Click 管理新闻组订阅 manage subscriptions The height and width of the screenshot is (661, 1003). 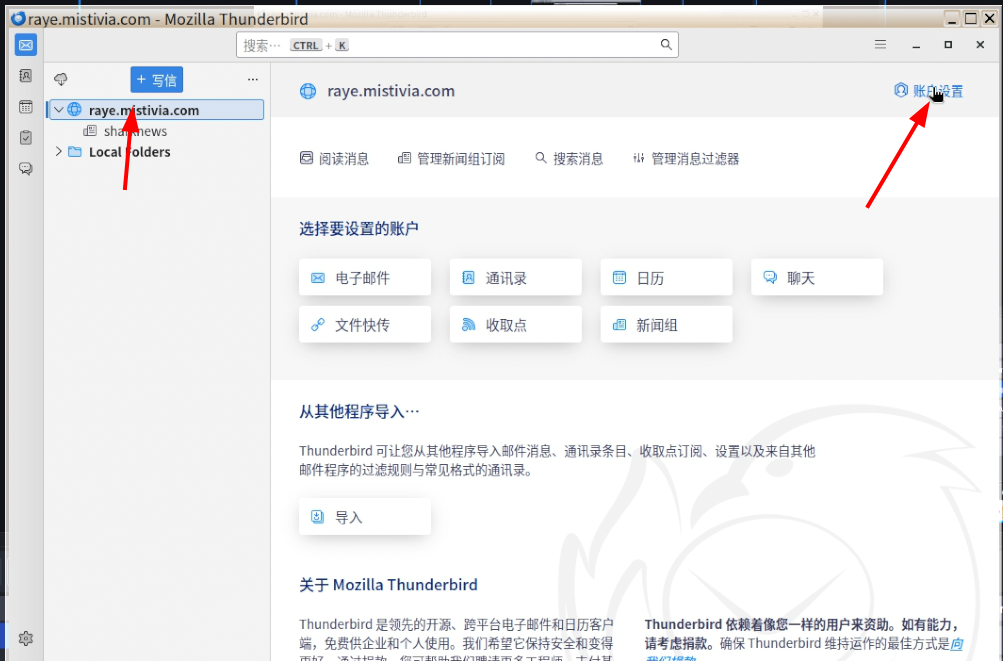(x=451, y=159)
